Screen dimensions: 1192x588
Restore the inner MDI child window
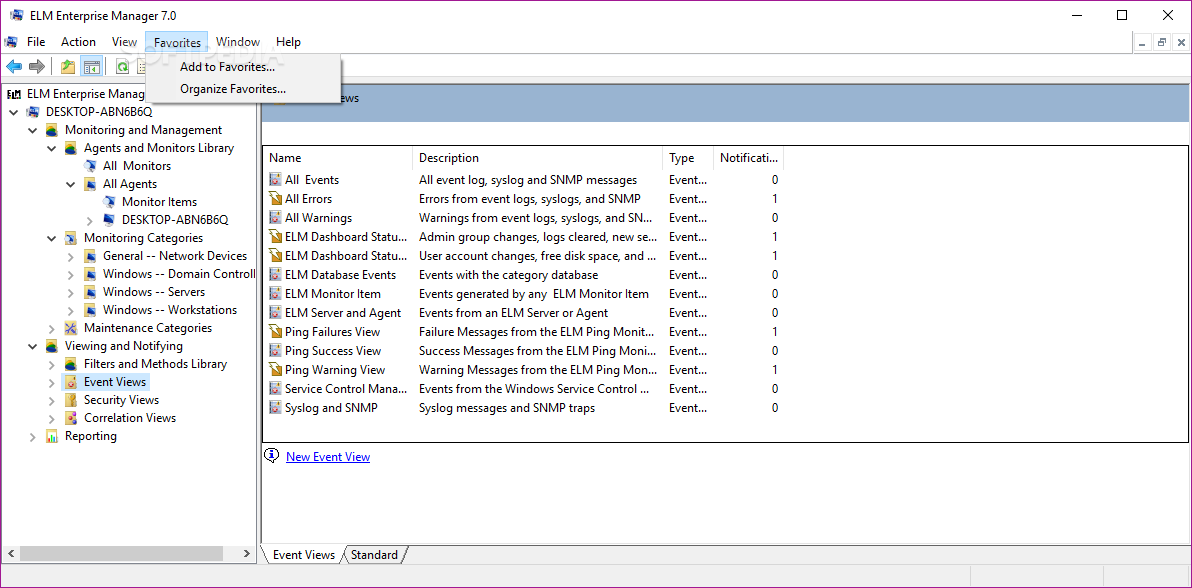click(x=1161, y=43)
